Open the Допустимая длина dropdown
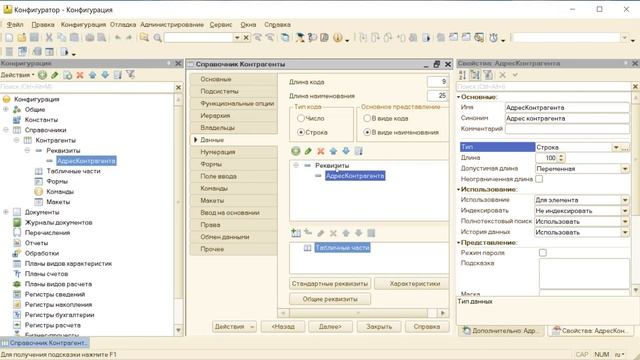The image size is (640, 360). click(625, 169)
